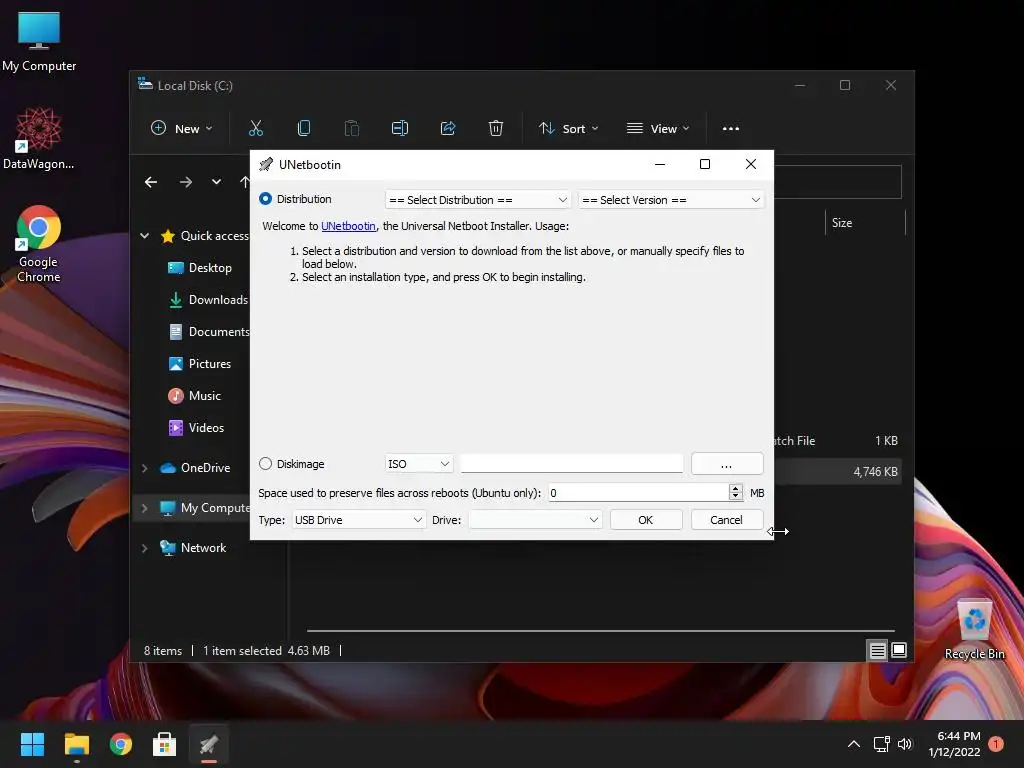
Task: Open Documents in Explorer sidebar
Action: coord(208,332)
